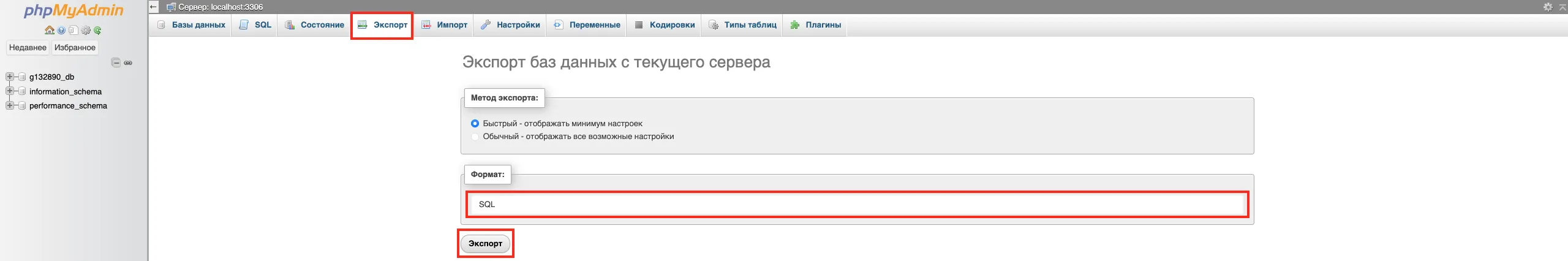The image size is (1568, 261).
Task: Hide navigation panel using the left arrow
Action: point(154,7)
